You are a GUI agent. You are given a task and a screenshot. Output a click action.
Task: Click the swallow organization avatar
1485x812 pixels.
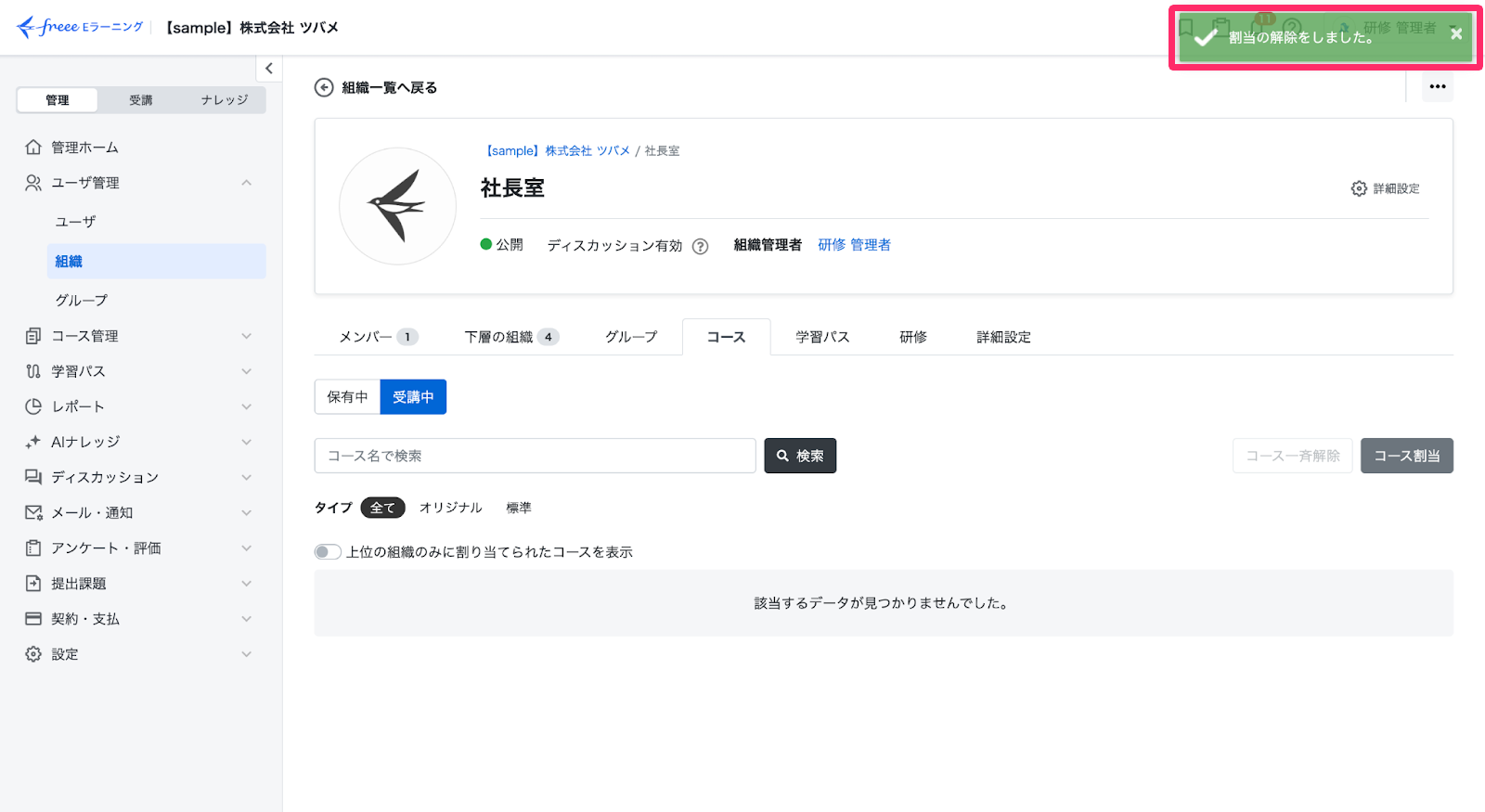pos(397,206)
